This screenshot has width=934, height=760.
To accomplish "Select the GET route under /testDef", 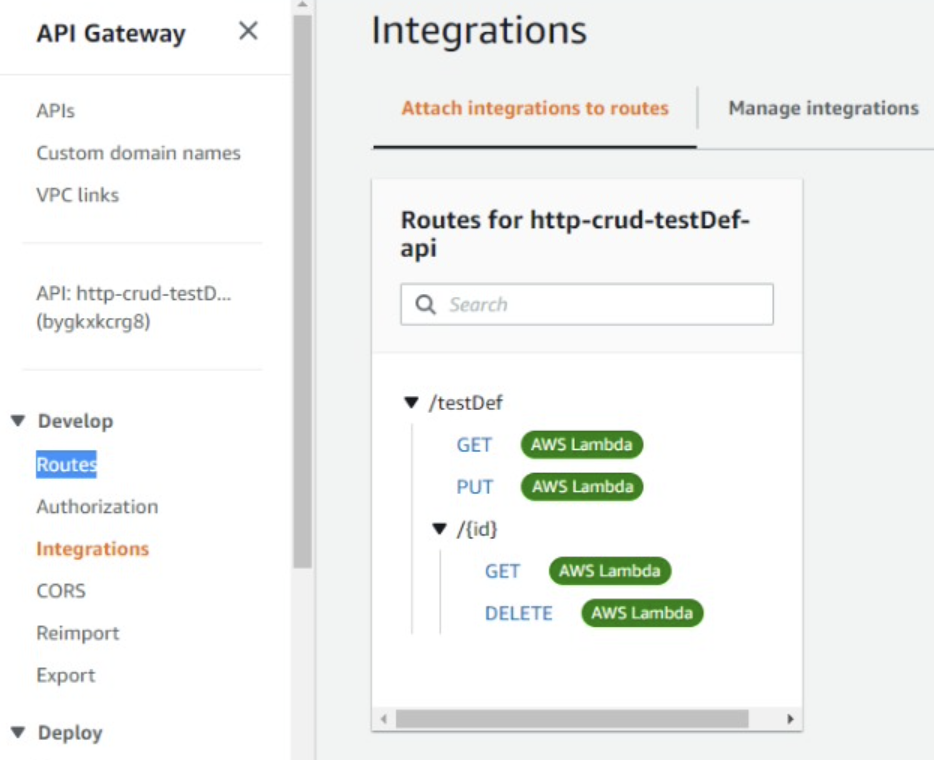I will 474,445.
